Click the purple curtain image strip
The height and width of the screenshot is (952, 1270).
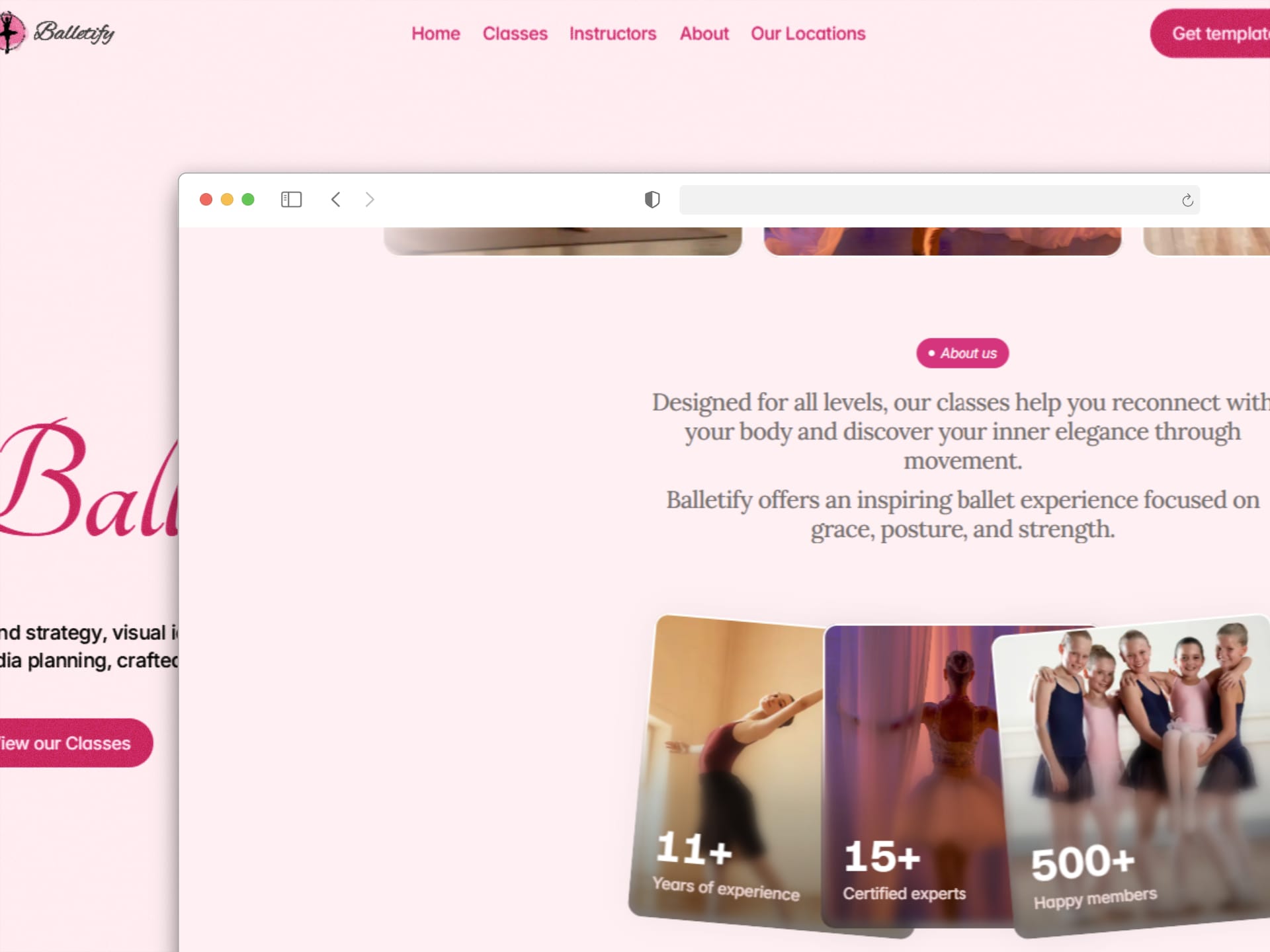click(943, 241)
